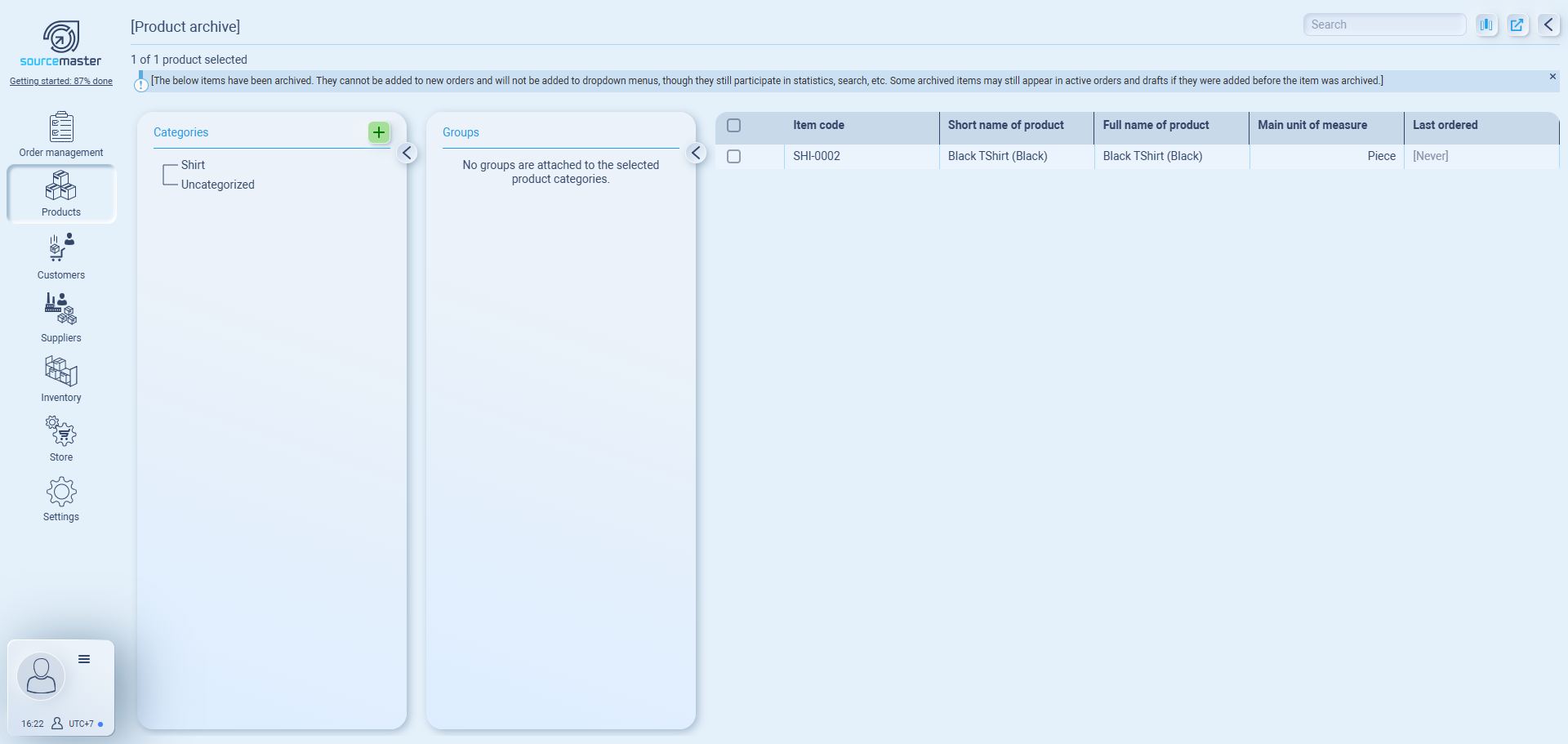Image resolution: width=1568 pixels, height=744 pixels.
Task: Open the Settings gear
Action: (x=61, y=498)
